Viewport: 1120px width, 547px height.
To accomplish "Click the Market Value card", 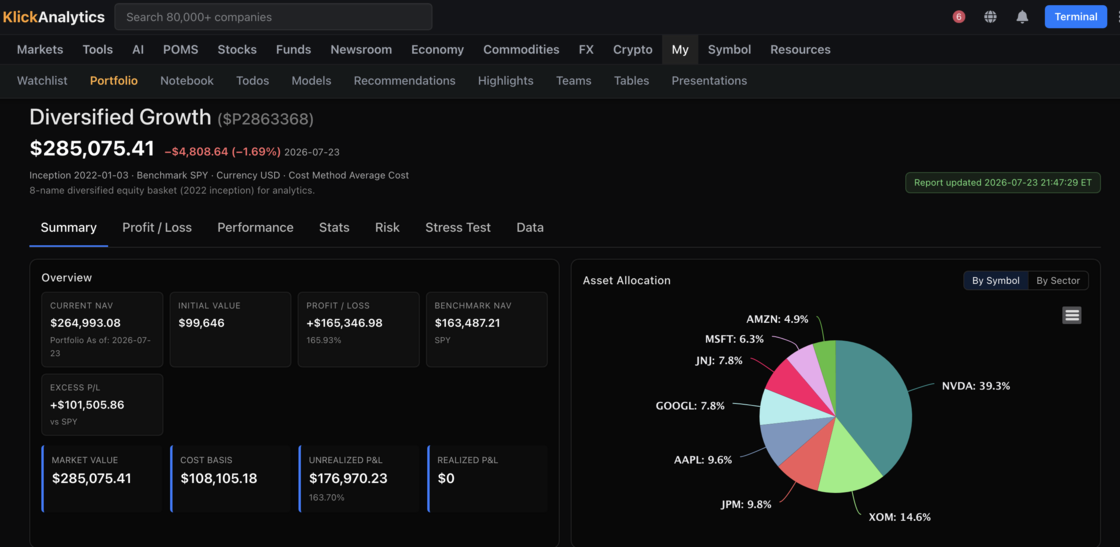I will (102, 478).
